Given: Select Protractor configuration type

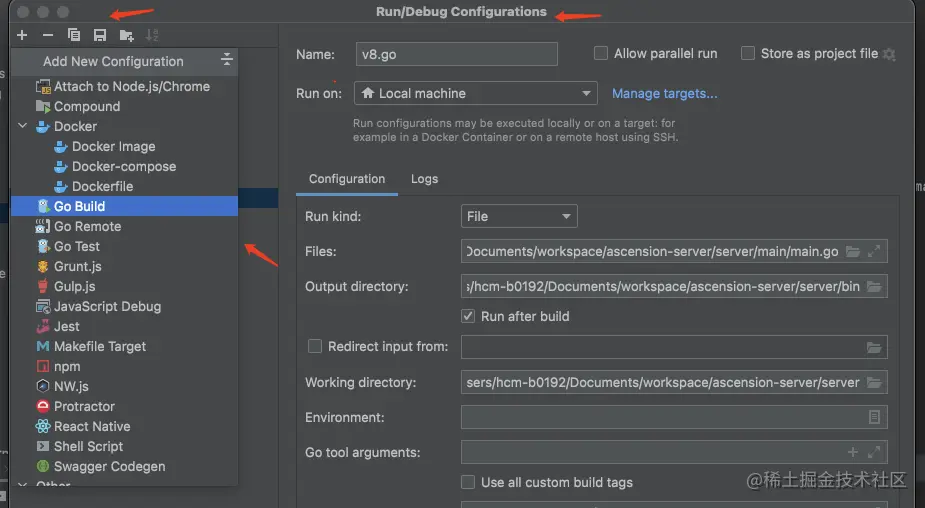Looking at the screenshot, I should point(124,407).
